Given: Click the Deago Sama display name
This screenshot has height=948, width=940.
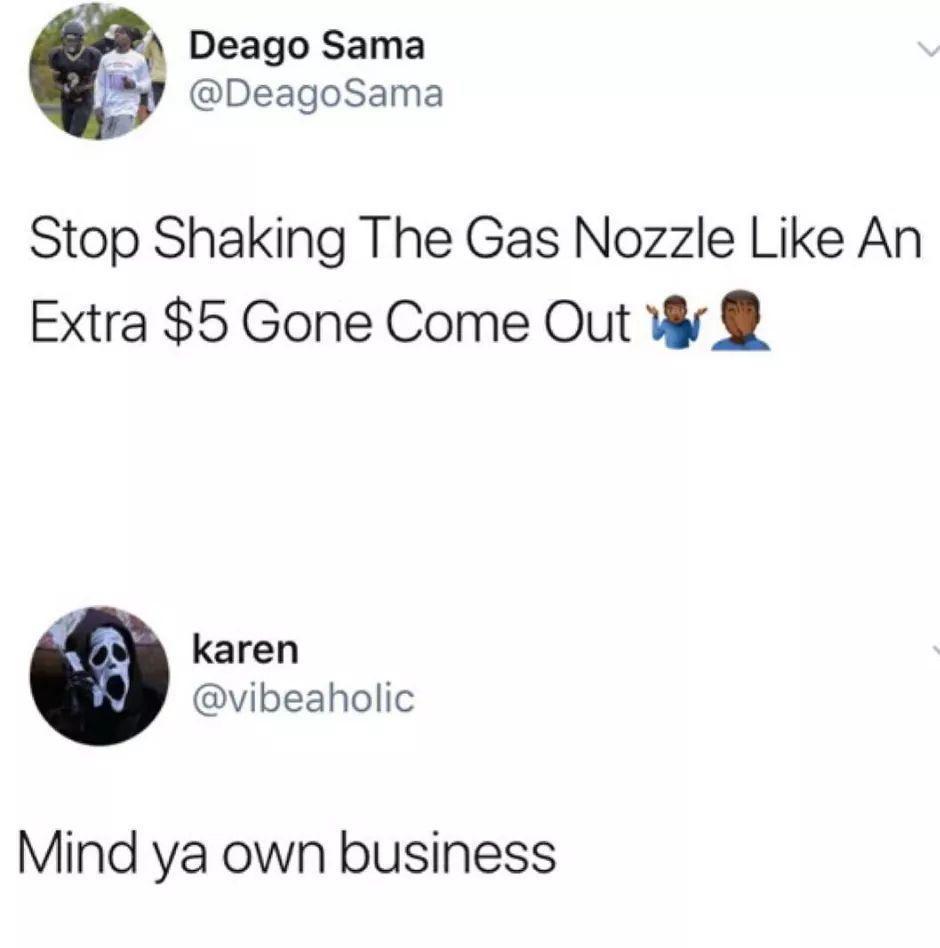Looking at the screenshot, I should (x=307, y=47).
